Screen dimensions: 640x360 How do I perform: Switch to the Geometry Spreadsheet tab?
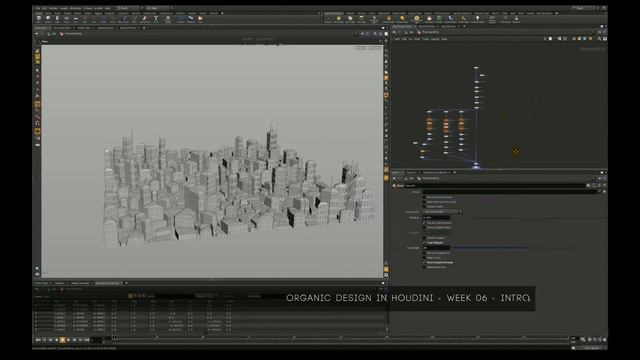(x=107, y=283)
